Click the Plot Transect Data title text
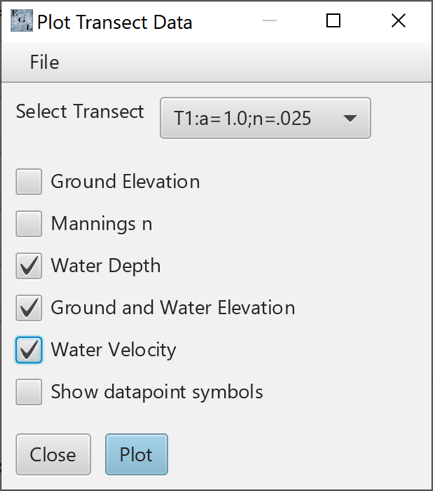 (x=115, y=22)
